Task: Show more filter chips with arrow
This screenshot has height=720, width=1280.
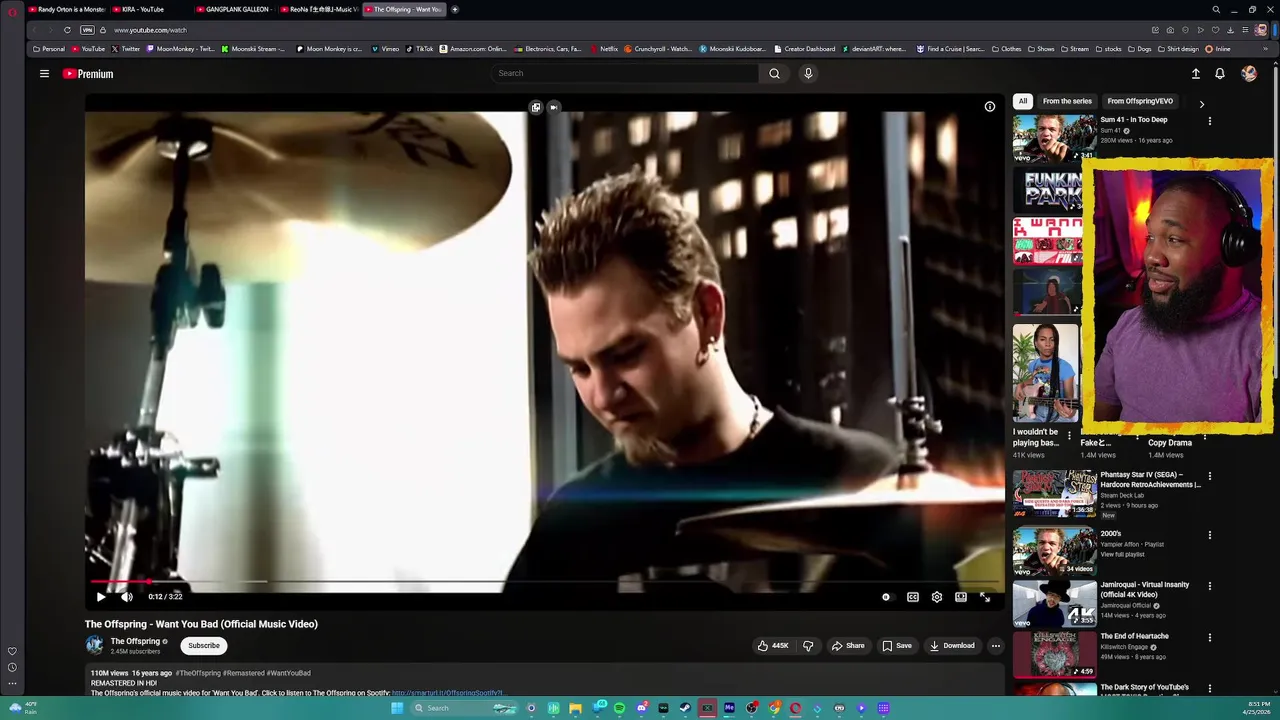Action: pyautogui.click(x=1201, y=104)
